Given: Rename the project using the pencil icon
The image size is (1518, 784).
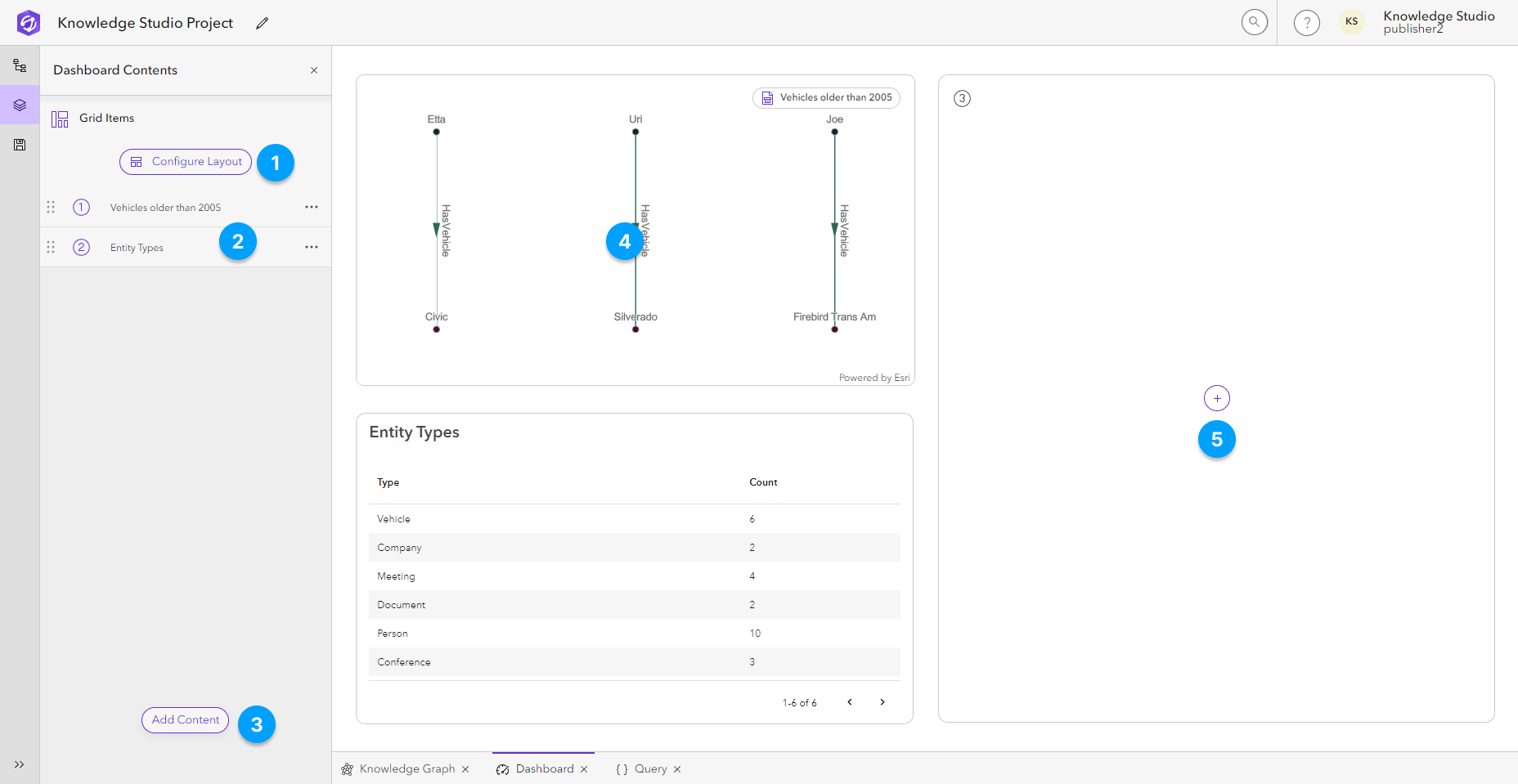Looking at the screenshot, I should pos(262,23).
